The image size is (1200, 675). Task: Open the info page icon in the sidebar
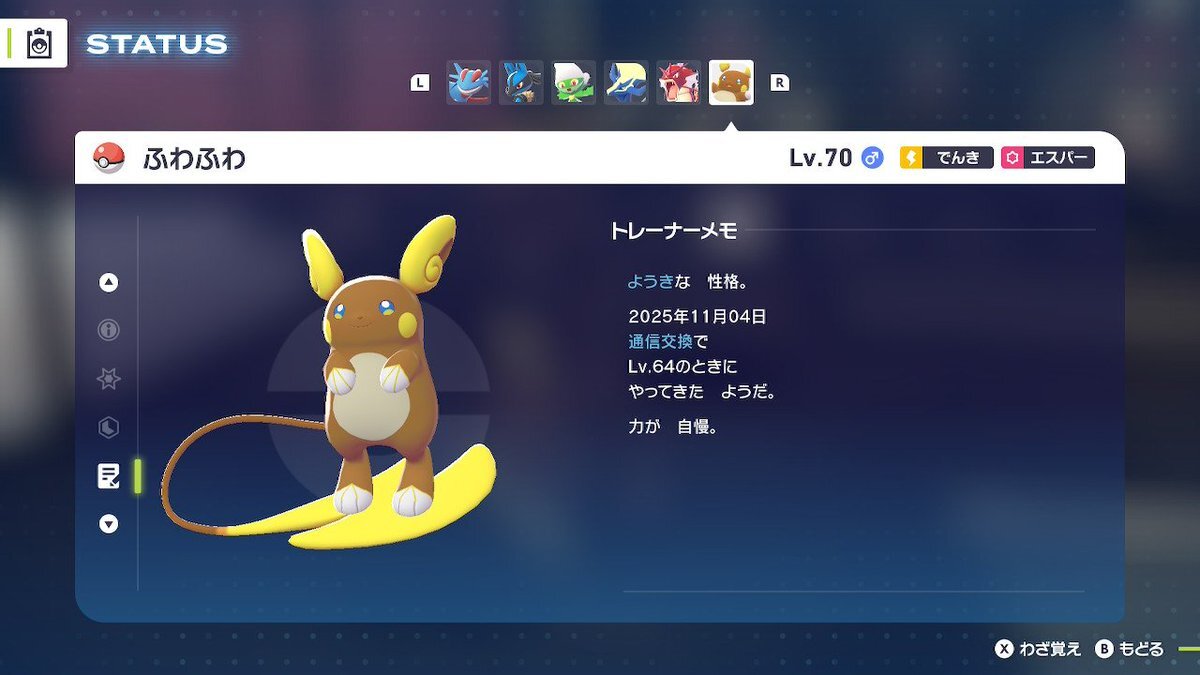[x=109, y=330]
